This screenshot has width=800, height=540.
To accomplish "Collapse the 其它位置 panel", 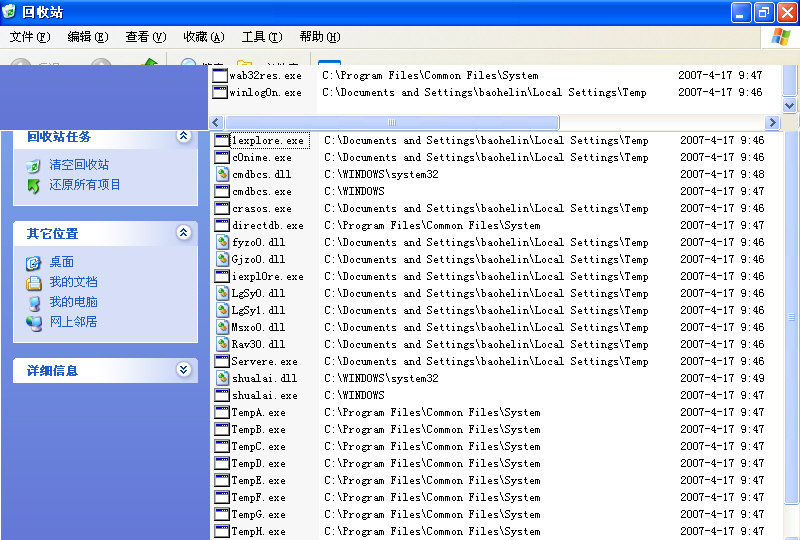I will [x=184, y=233].
